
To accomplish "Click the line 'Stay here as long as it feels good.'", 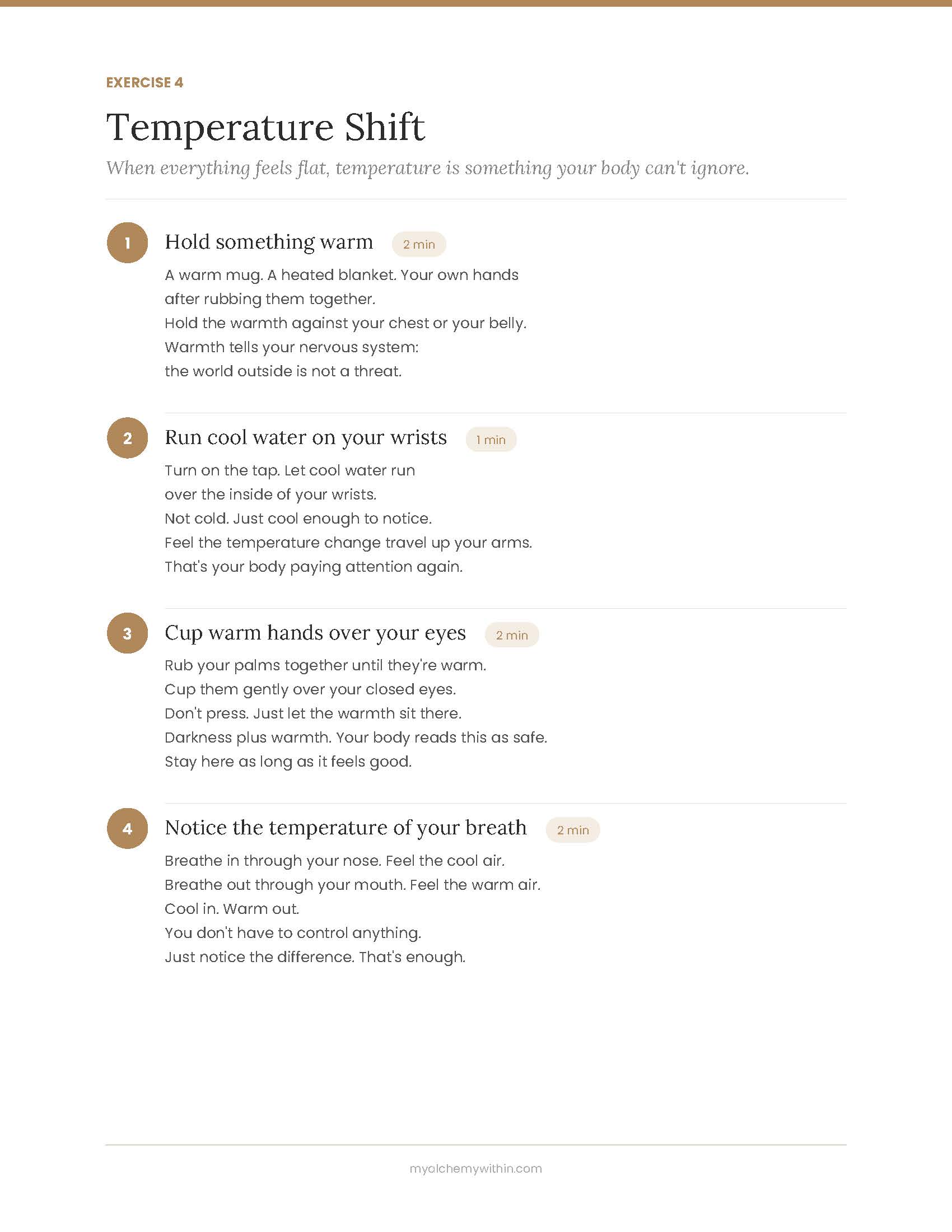I will 288,762.
